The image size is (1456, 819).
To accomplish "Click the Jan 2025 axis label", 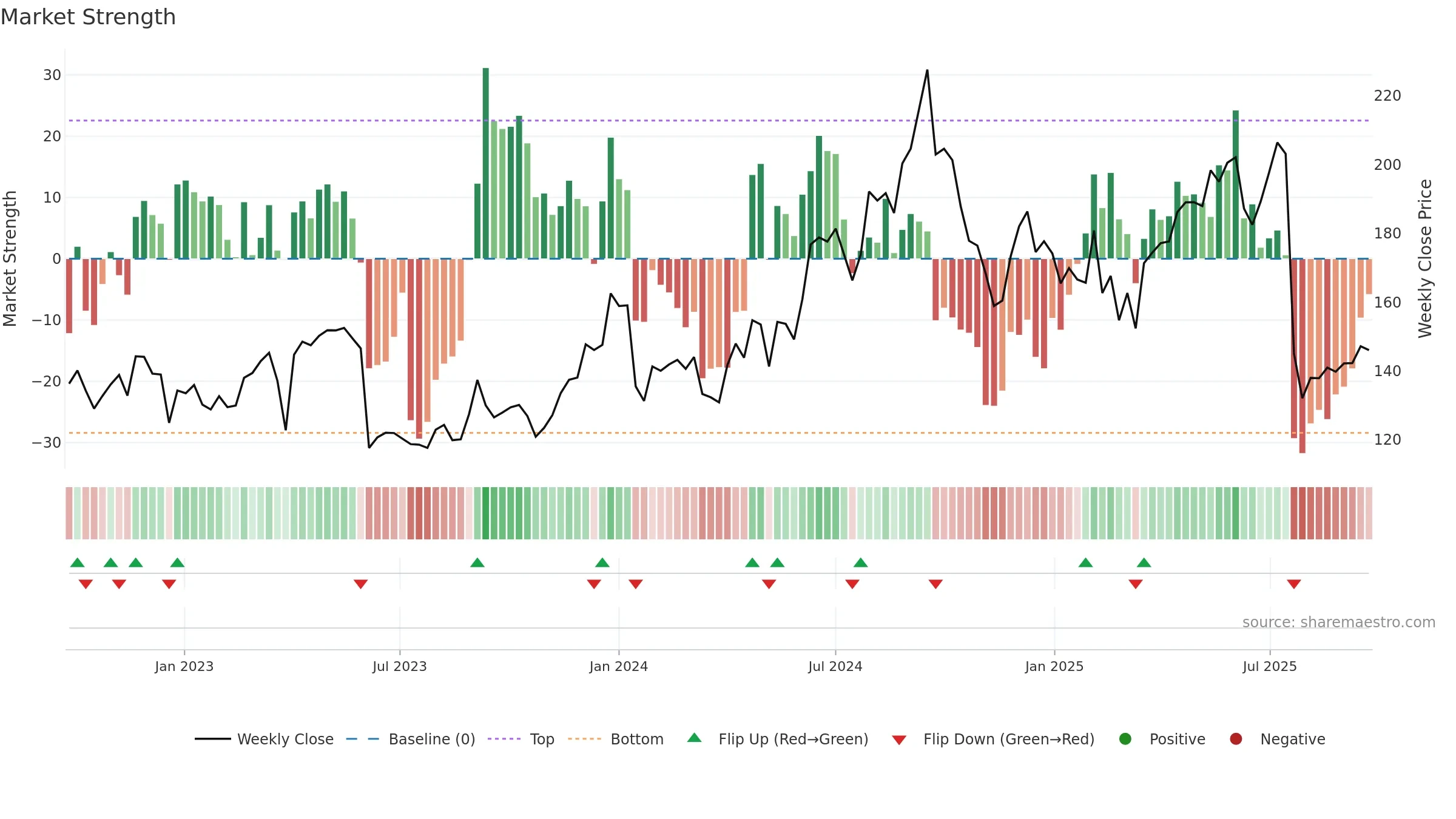I will click(1054, 666).
